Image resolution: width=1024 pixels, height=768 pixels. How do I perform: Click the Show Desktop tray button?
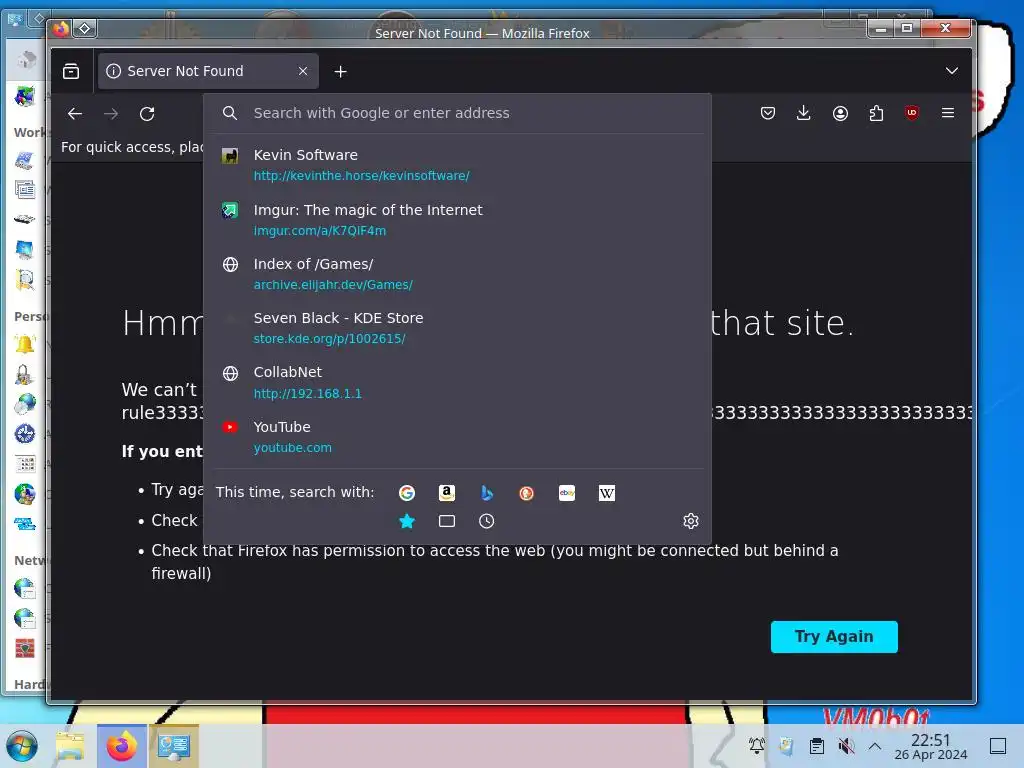(x=998, y=746)
